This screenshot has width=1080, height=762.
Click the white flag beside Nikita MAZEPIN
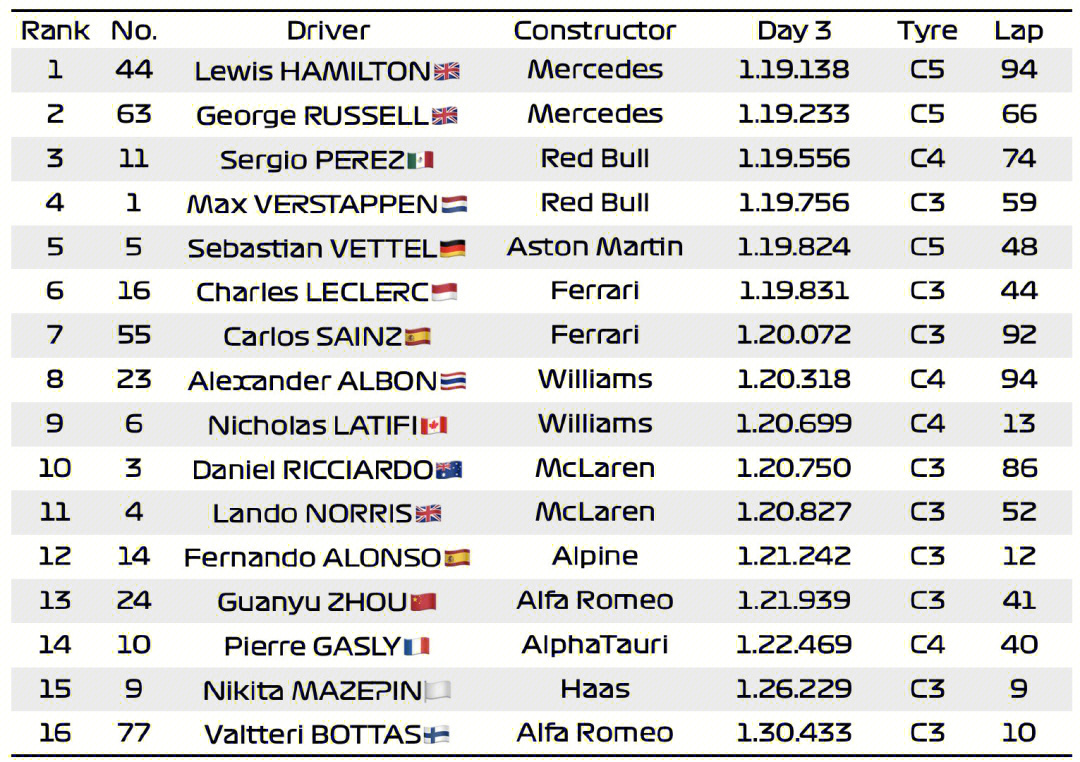tap(438, 690)
